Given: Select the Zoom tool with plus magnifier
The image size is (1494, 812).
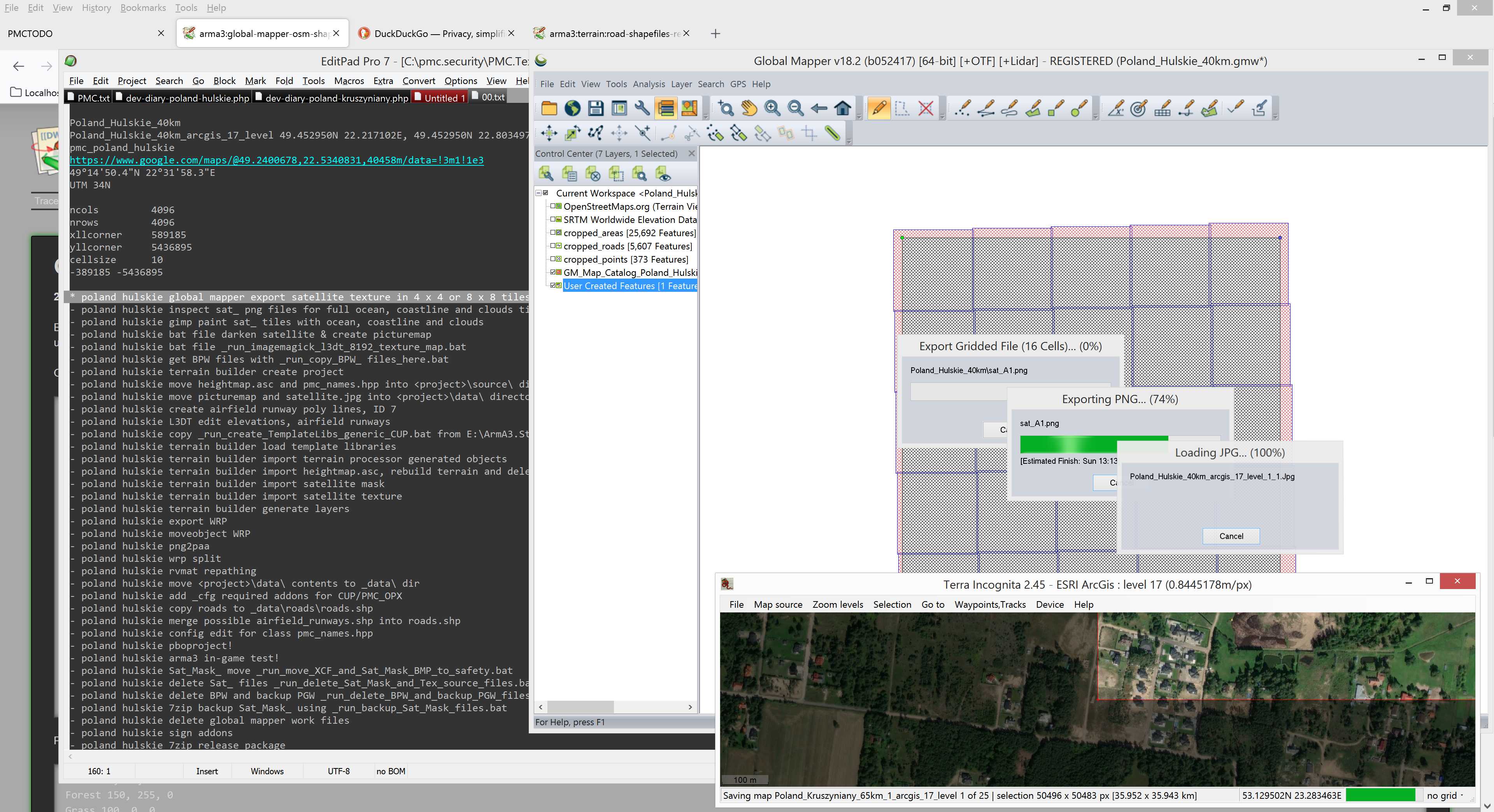Looking at the screenshot, I should point(726,109).
